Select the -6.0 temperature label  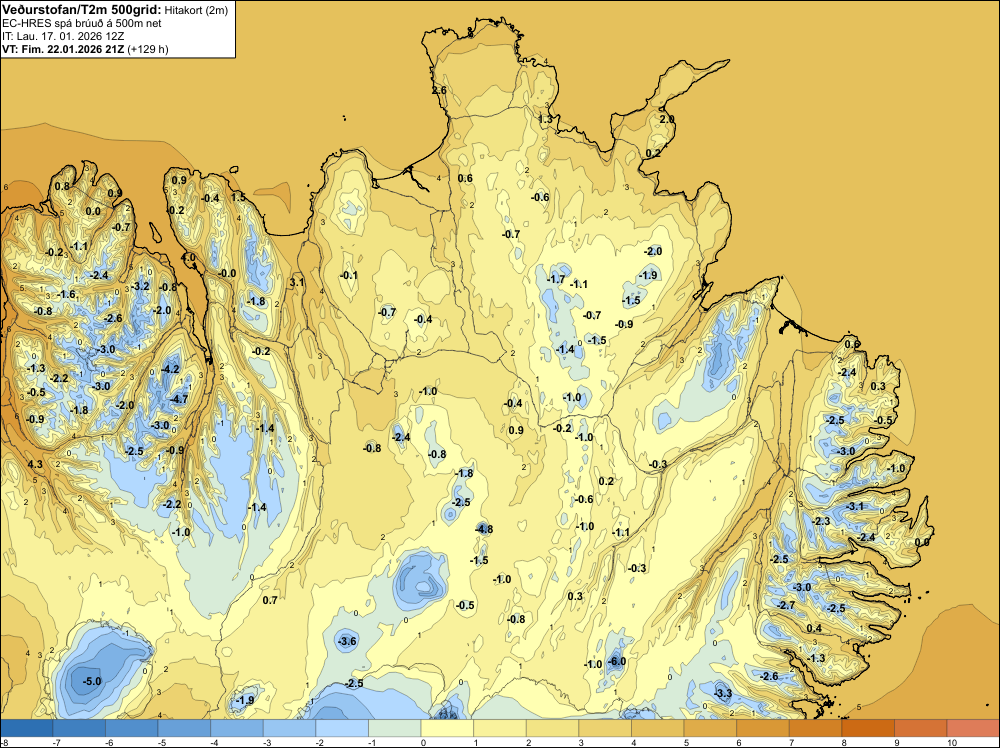[617, 661]
